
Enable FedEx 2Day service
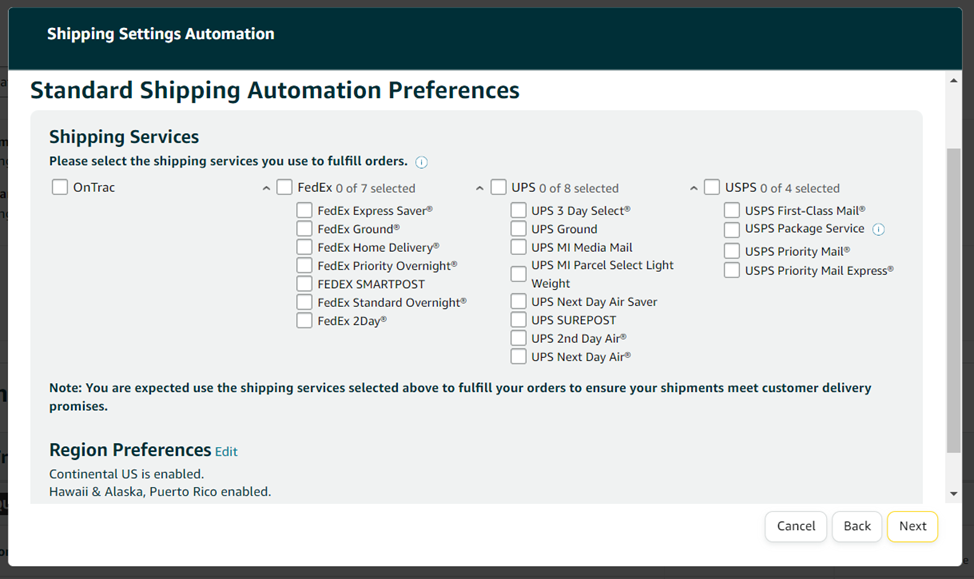(304, 320)
